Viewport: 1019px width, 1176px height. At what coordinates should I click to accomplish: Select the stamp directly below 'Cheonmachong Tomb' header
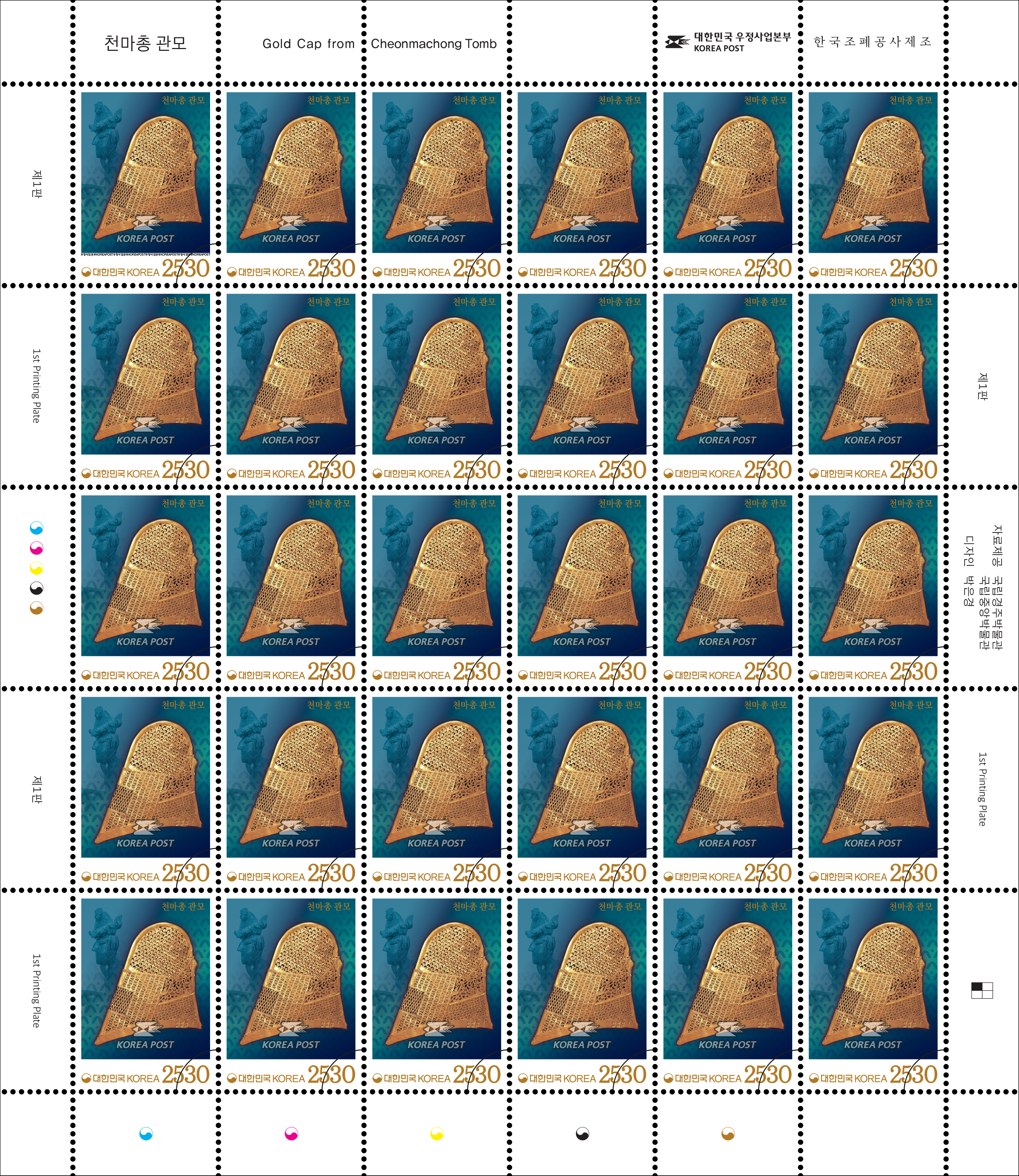point(437,185)
